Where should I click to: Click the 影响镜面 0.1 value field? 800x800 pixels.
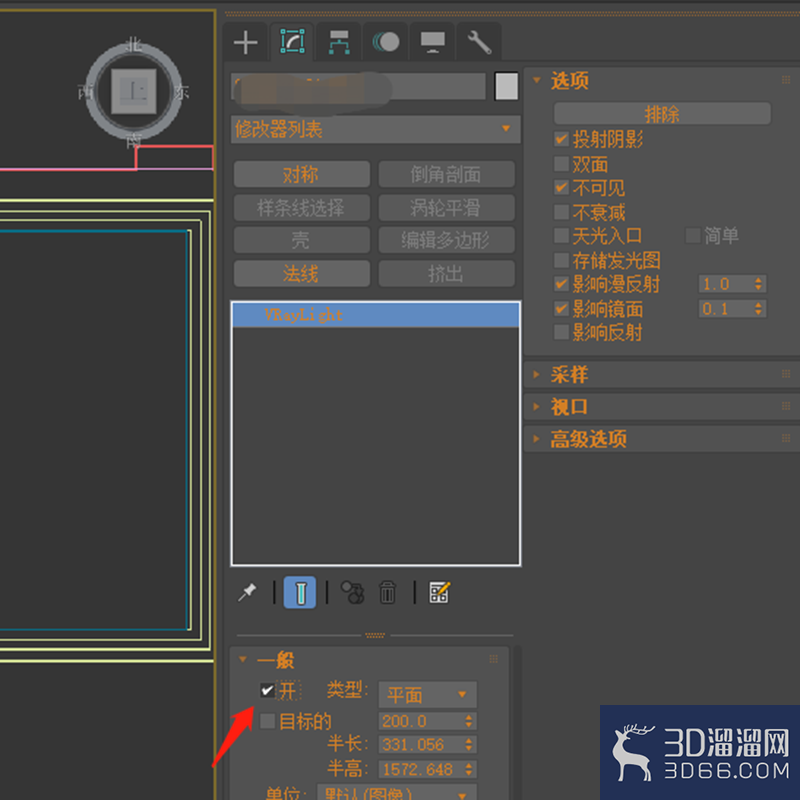[x=725, y=308]
